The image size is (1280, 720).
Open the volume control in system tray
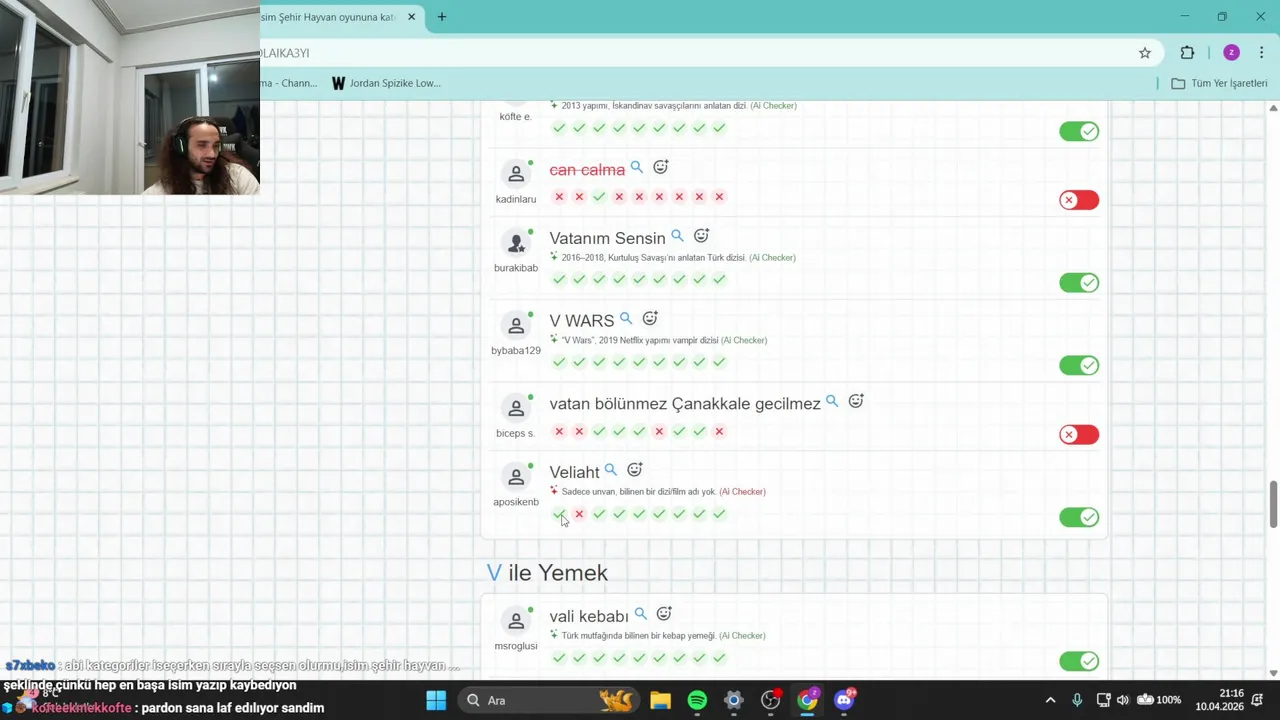coord(1123,700)
